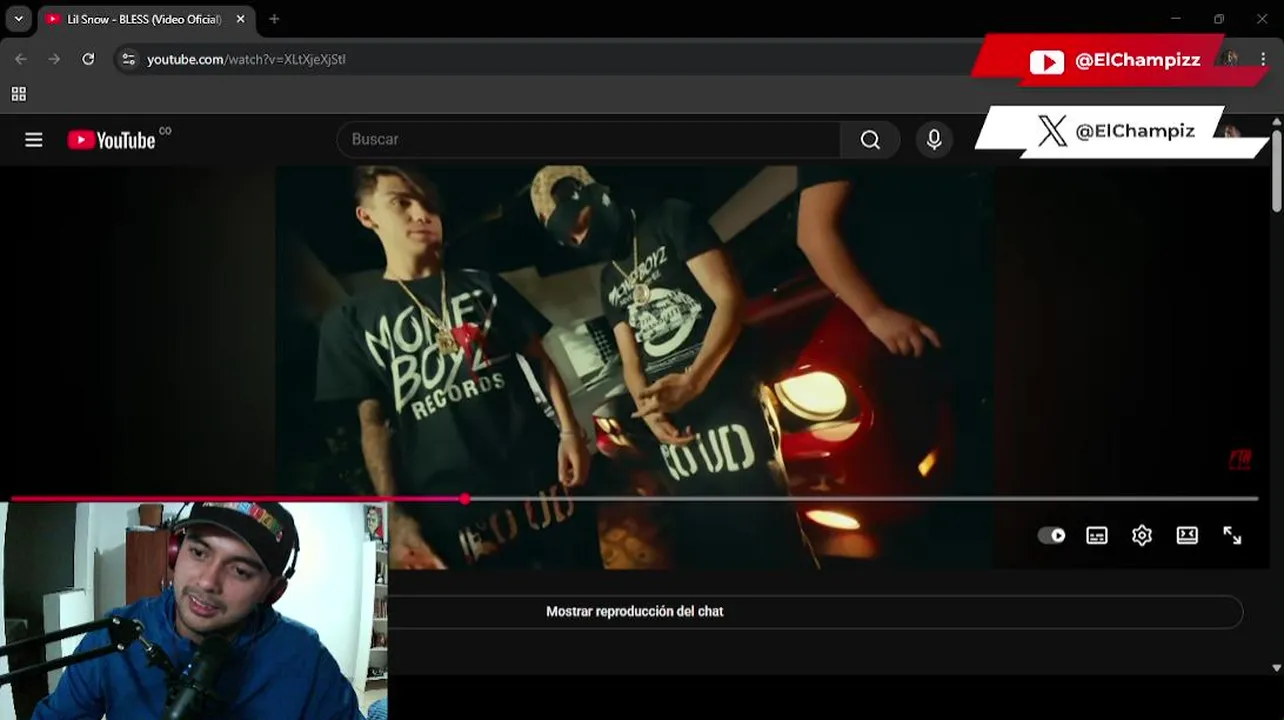Image resolution: width=1284 pixels, height=720 pixels.
Task: Turn on subtitles/captions
Action: coord(1097,535)
